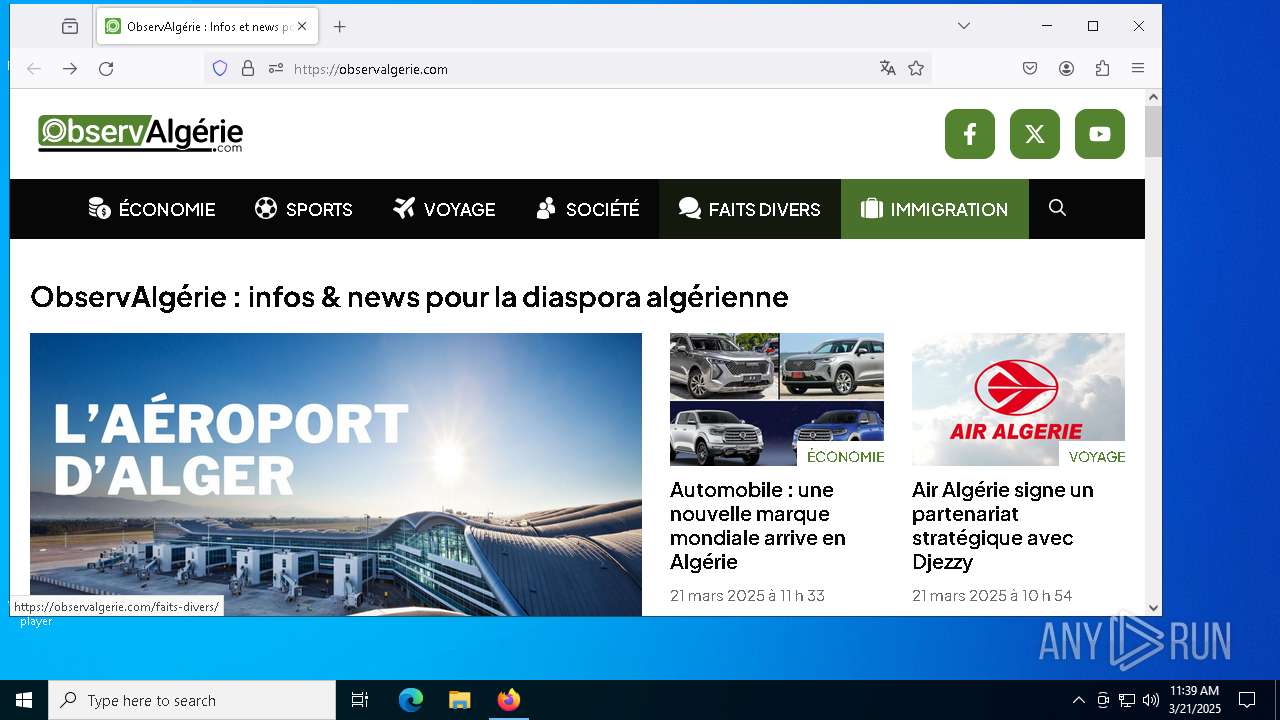Show hidden system tray icons
This screenshot has height=720, width=1280.
coord(1078,700)
